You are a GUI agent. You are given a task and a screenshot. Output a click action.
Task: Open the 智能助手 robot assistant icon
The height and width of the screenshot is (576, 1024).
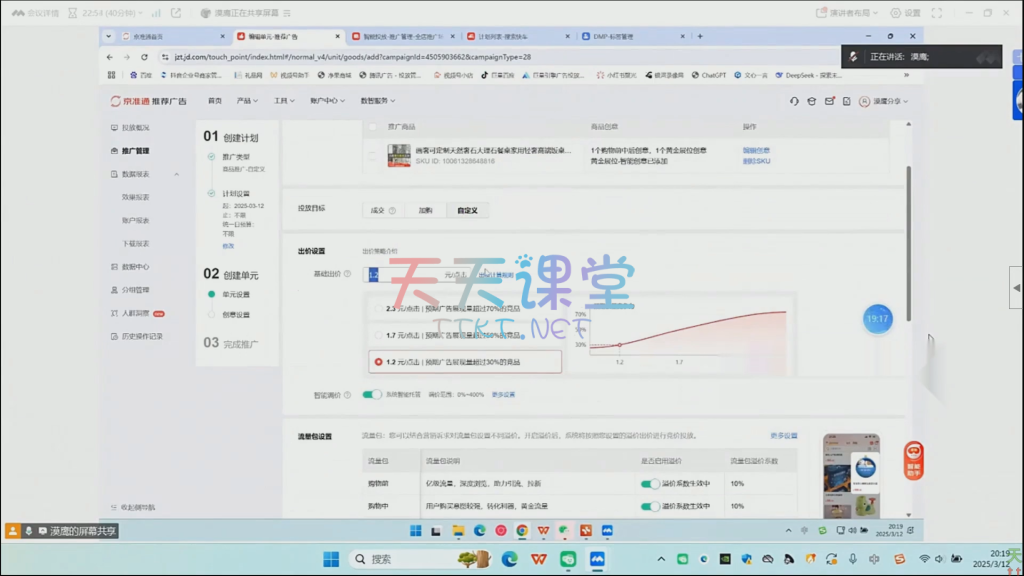[x=913, y=460]
